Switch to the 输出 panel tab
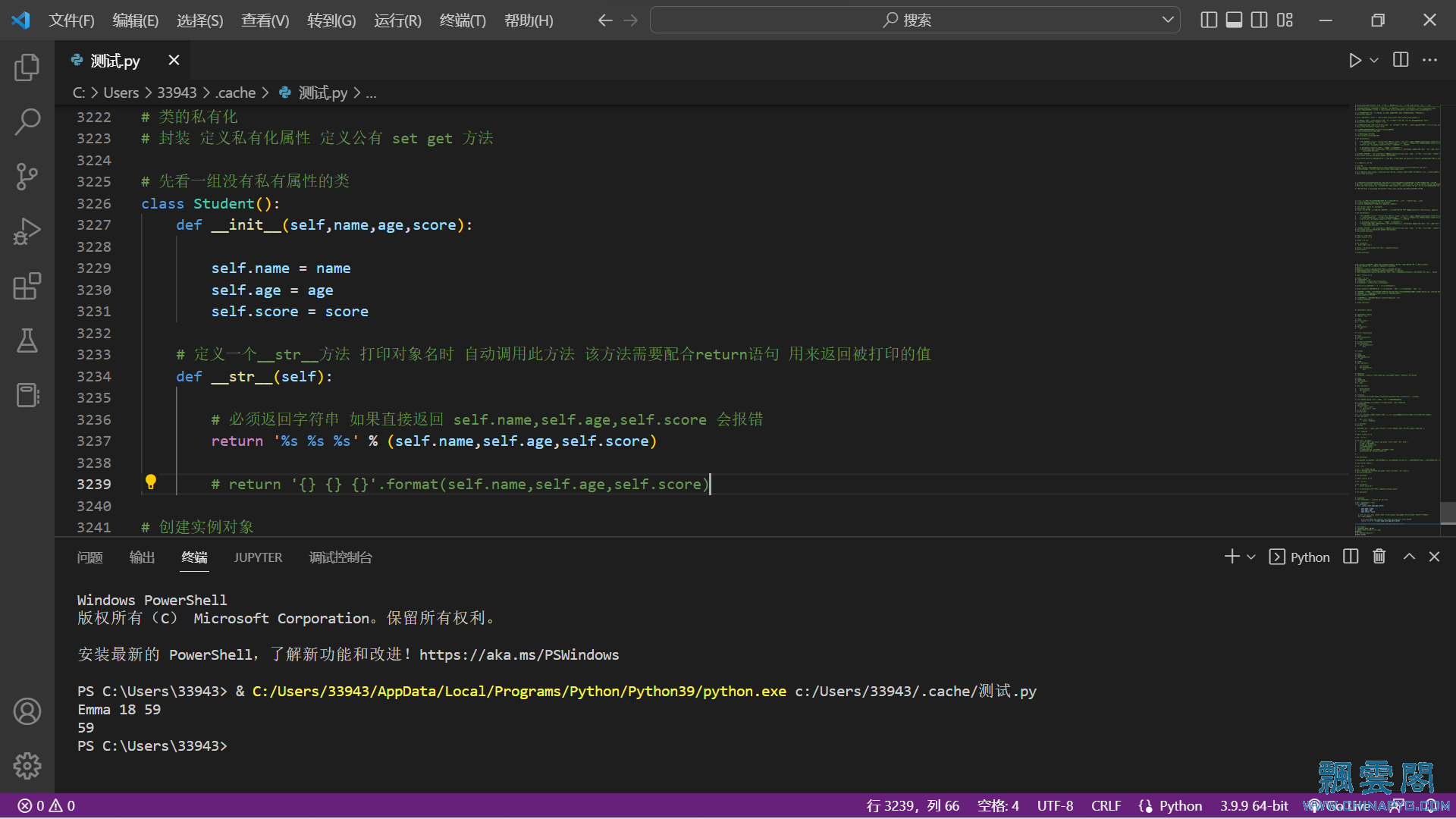This screenshot has width=1456, height=819. click(x=142, y=557)
